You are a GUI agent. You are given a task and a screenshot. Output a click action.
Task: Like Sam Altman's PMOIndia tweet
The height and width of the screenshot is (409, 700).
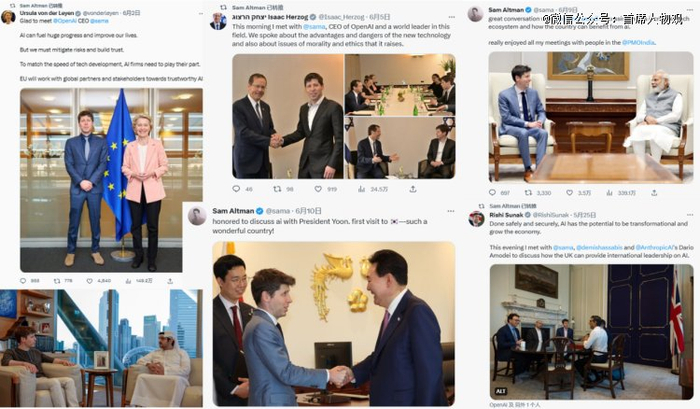[x=569, y=193]
